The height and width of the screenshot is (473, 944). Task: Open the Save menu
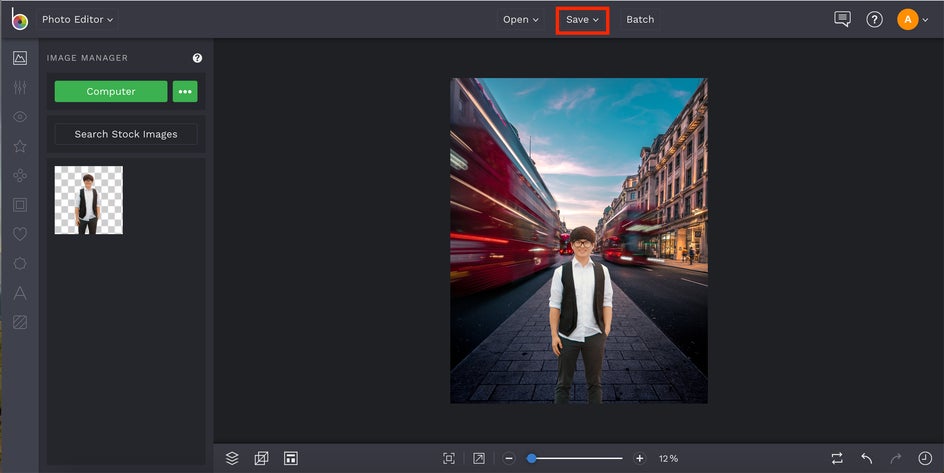pyautogui.click(x=582, y=20)
